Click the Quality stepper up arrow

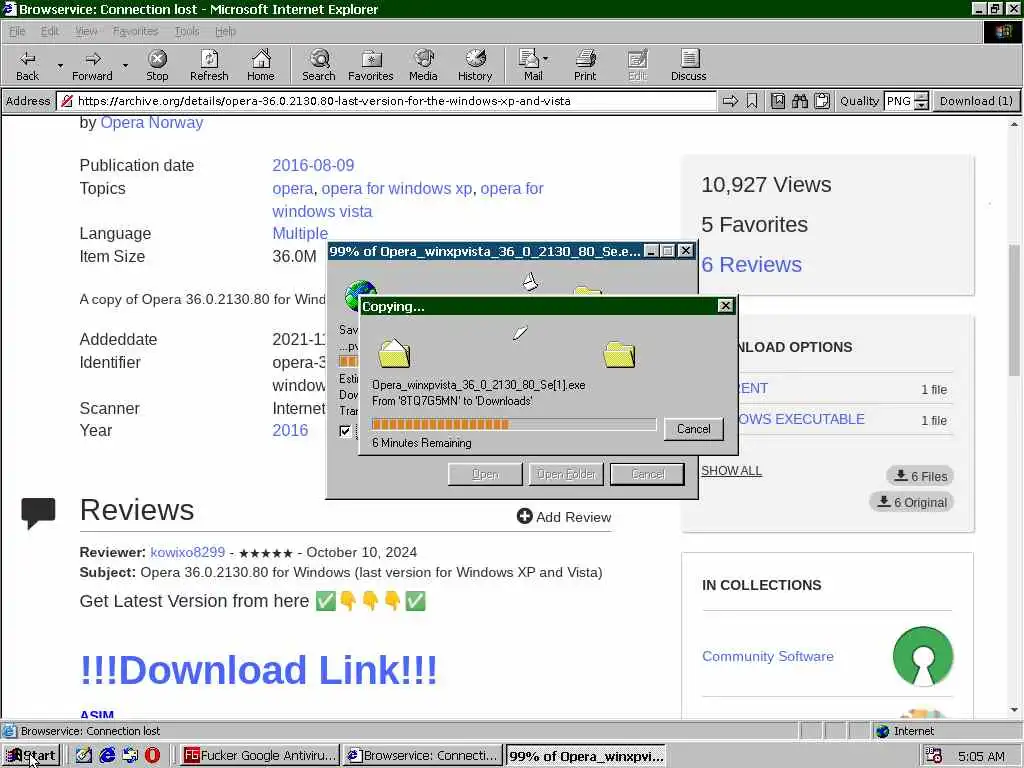point(921,97)
